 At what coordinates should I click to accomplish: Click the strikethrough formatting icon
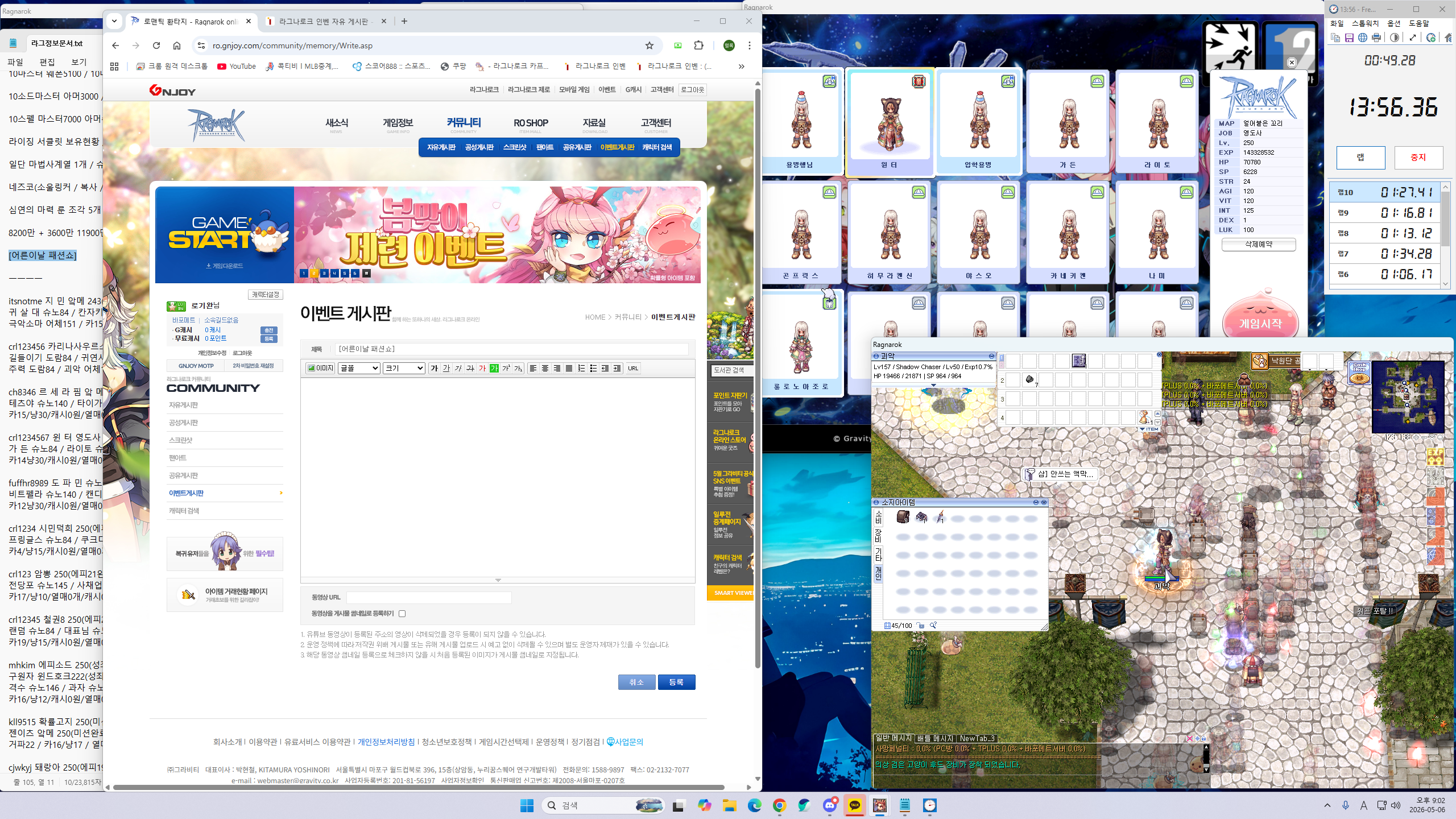coord(470,369)
